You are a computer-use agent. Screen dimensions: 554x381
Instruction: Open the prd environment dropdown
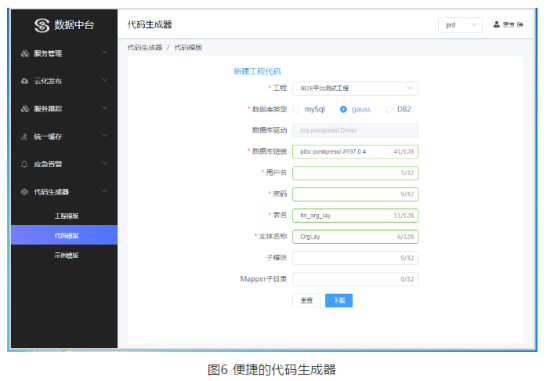(x=460, y=25)
